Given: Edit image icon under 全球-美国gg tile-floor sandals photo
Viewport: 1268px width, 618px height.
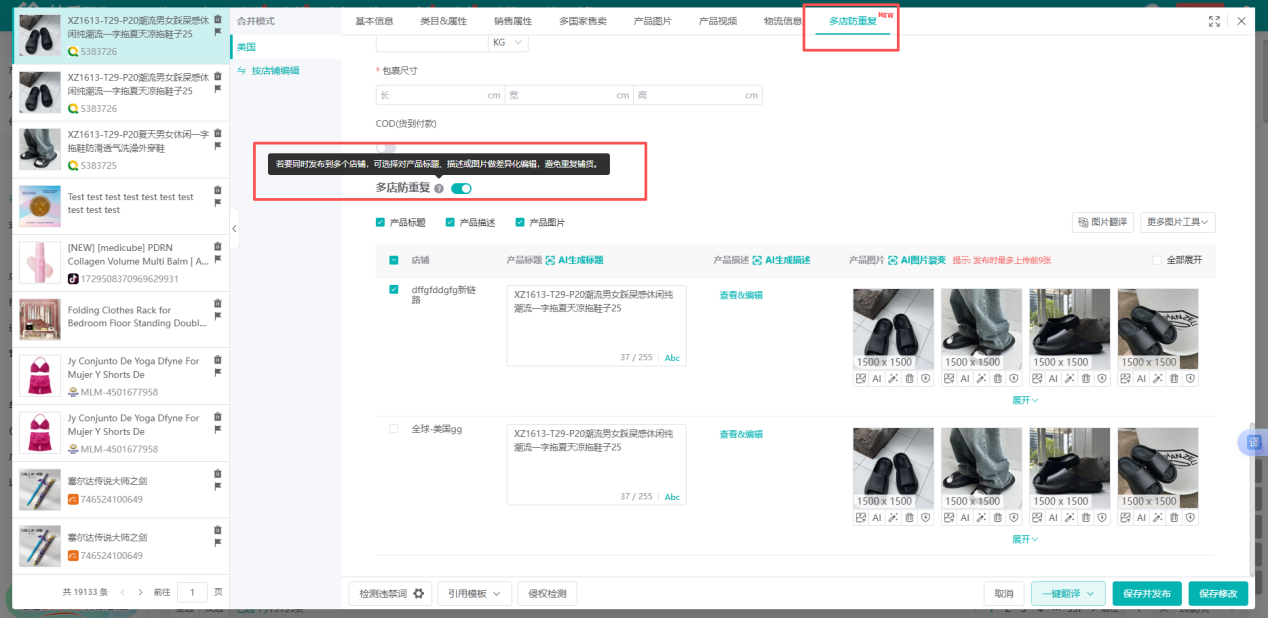Looking at the screenshot, I should pyautogui.click(x=861, y=517).
